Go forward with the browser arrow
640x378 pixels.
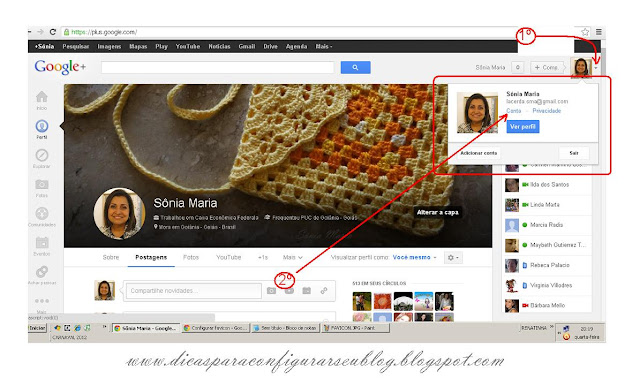point(40,32)
